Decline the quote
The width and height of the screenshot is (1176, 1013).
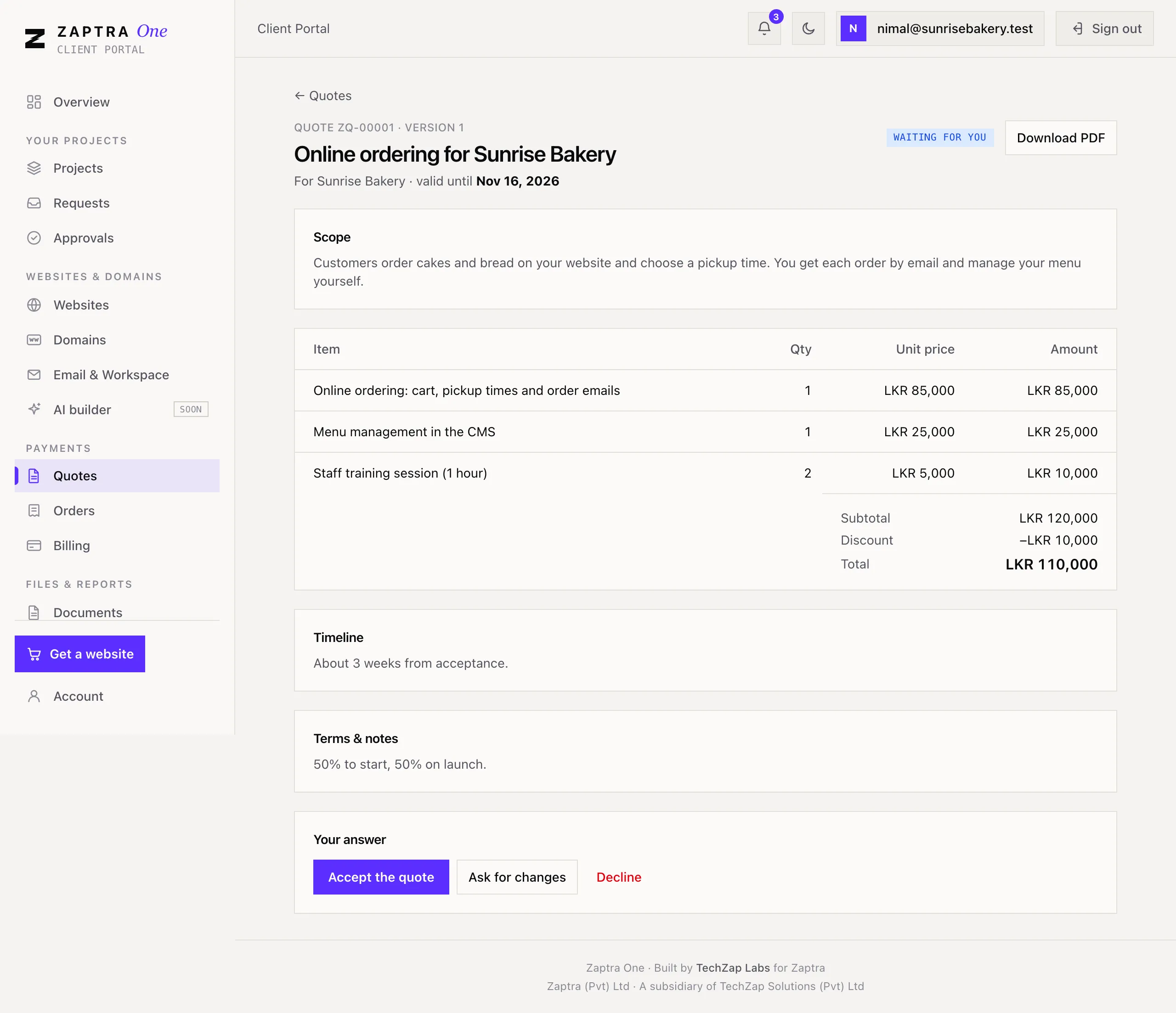(x=619, y=877)
